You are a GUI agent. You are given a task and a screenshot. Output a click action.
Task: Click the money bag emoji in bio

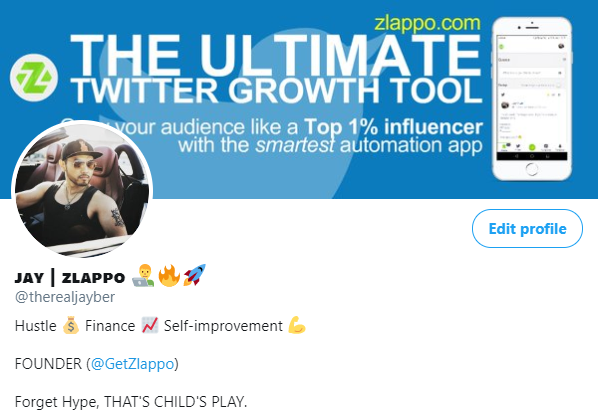(71, 326)
